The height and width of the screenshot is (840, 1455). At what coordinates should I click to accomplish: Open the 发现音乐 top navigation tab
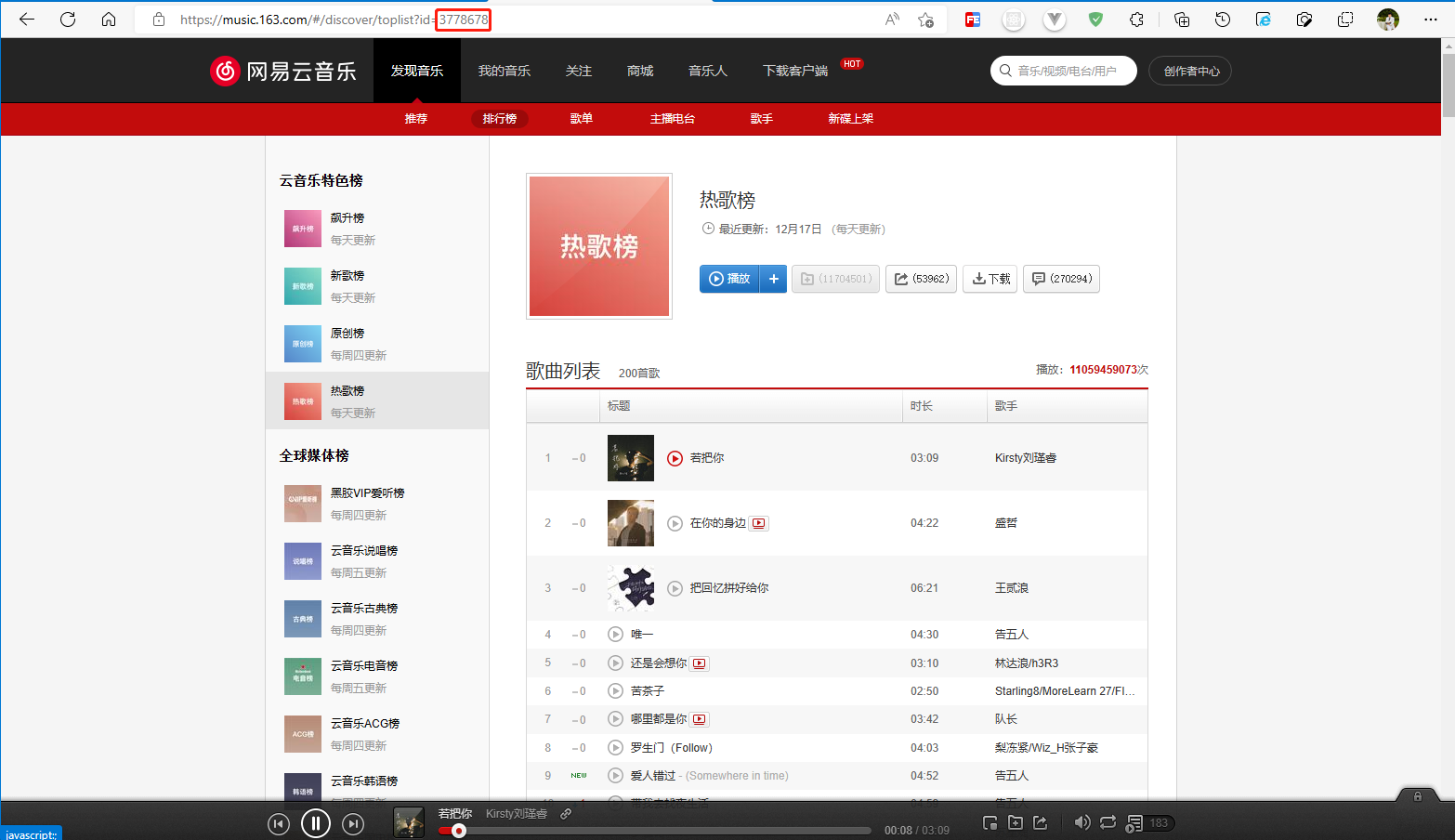click(417, 71)
